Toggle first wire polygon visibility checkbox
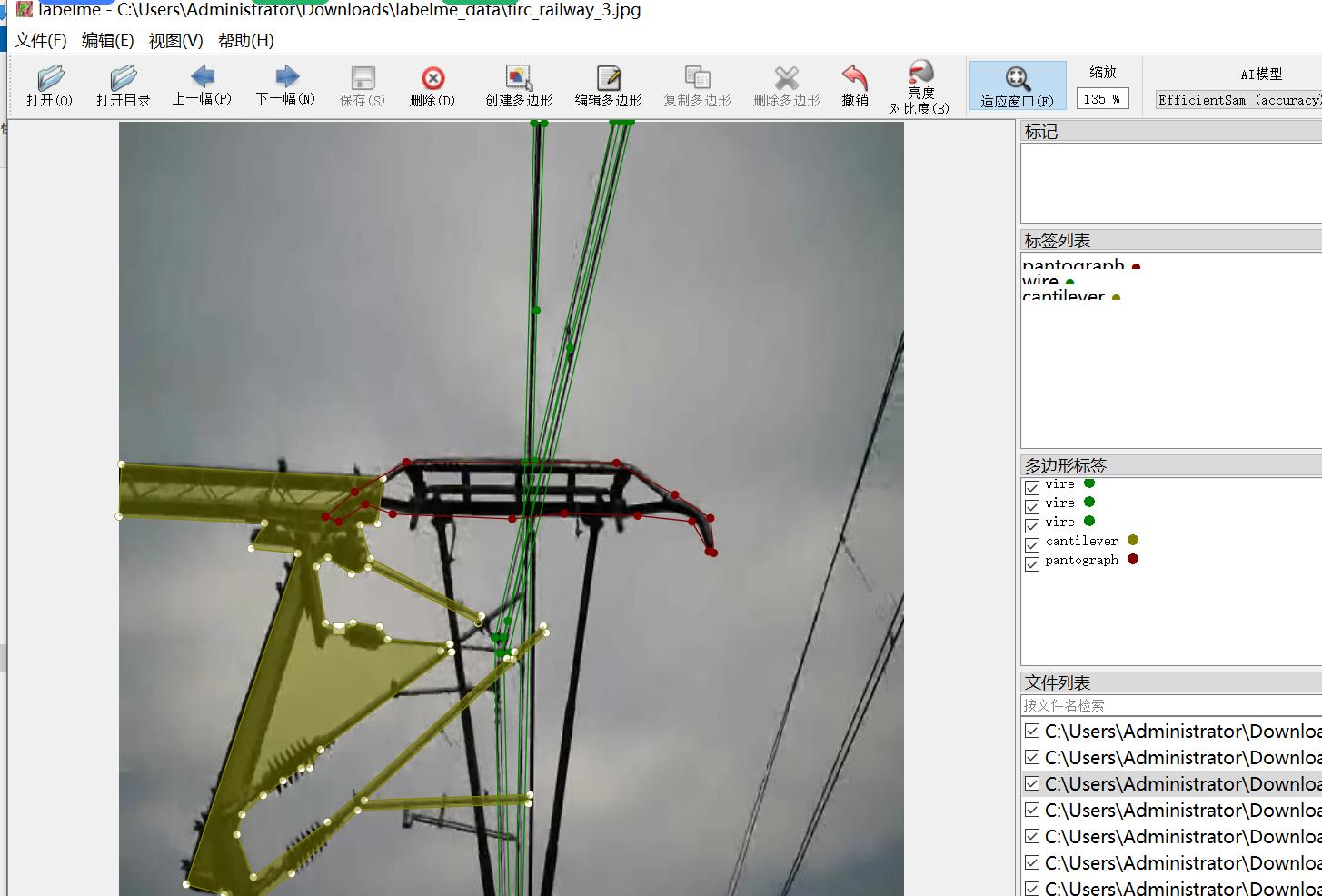This screenshot has height=896, width=1322. coord(1032,488)
